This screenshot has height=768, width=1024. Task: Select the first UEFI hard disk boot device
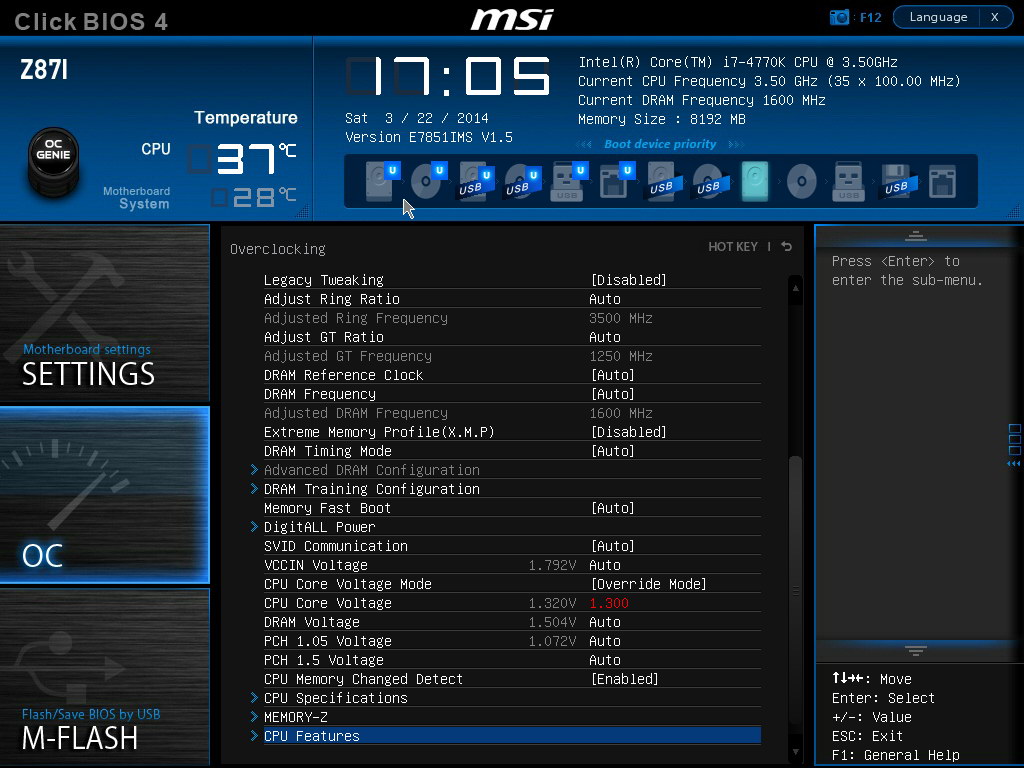coord(381,180)
